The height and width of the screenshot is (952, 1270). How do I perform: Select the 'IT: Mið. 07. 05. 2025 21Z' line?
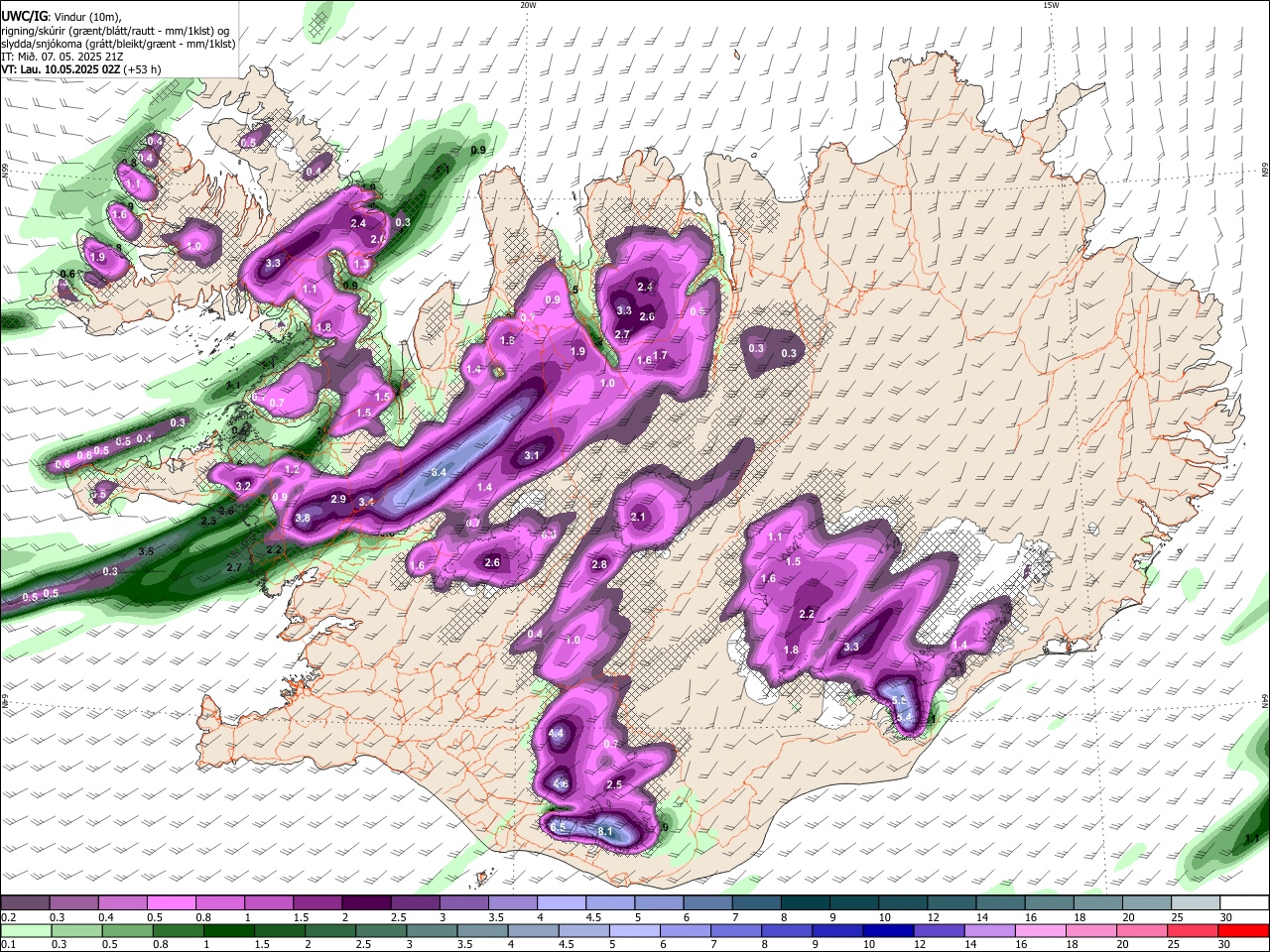[x=61, y=57]
